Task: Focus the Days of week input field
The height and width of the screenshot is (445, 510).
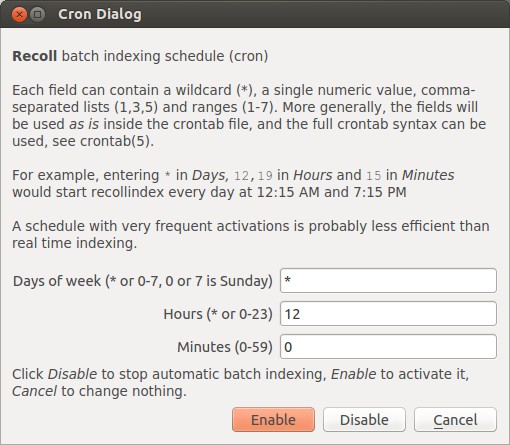Action: tap(388, 281)
